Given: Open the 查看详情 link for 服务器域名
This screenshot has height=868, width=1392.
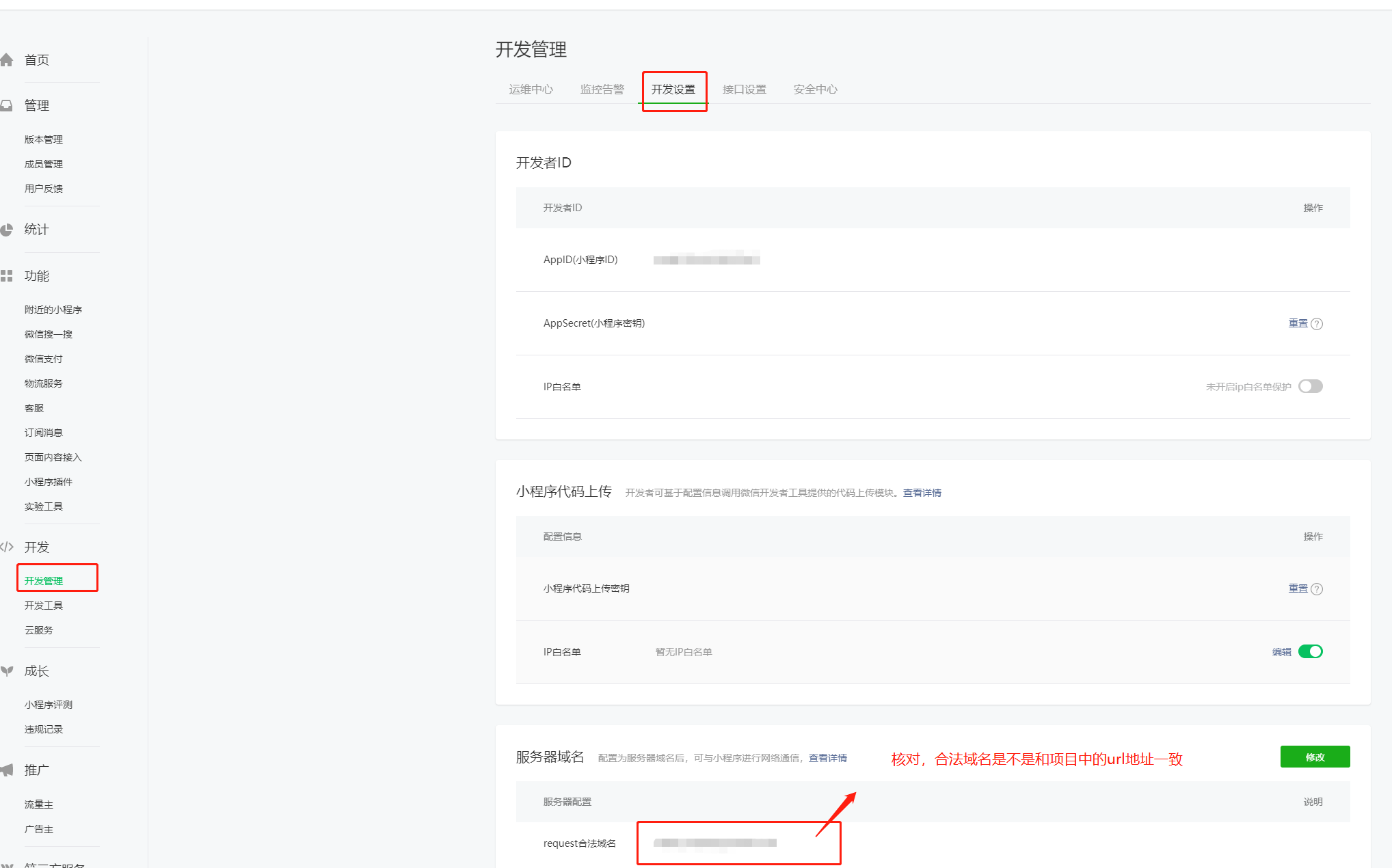Looking at the screenshot, I should (x=827, y=758).
